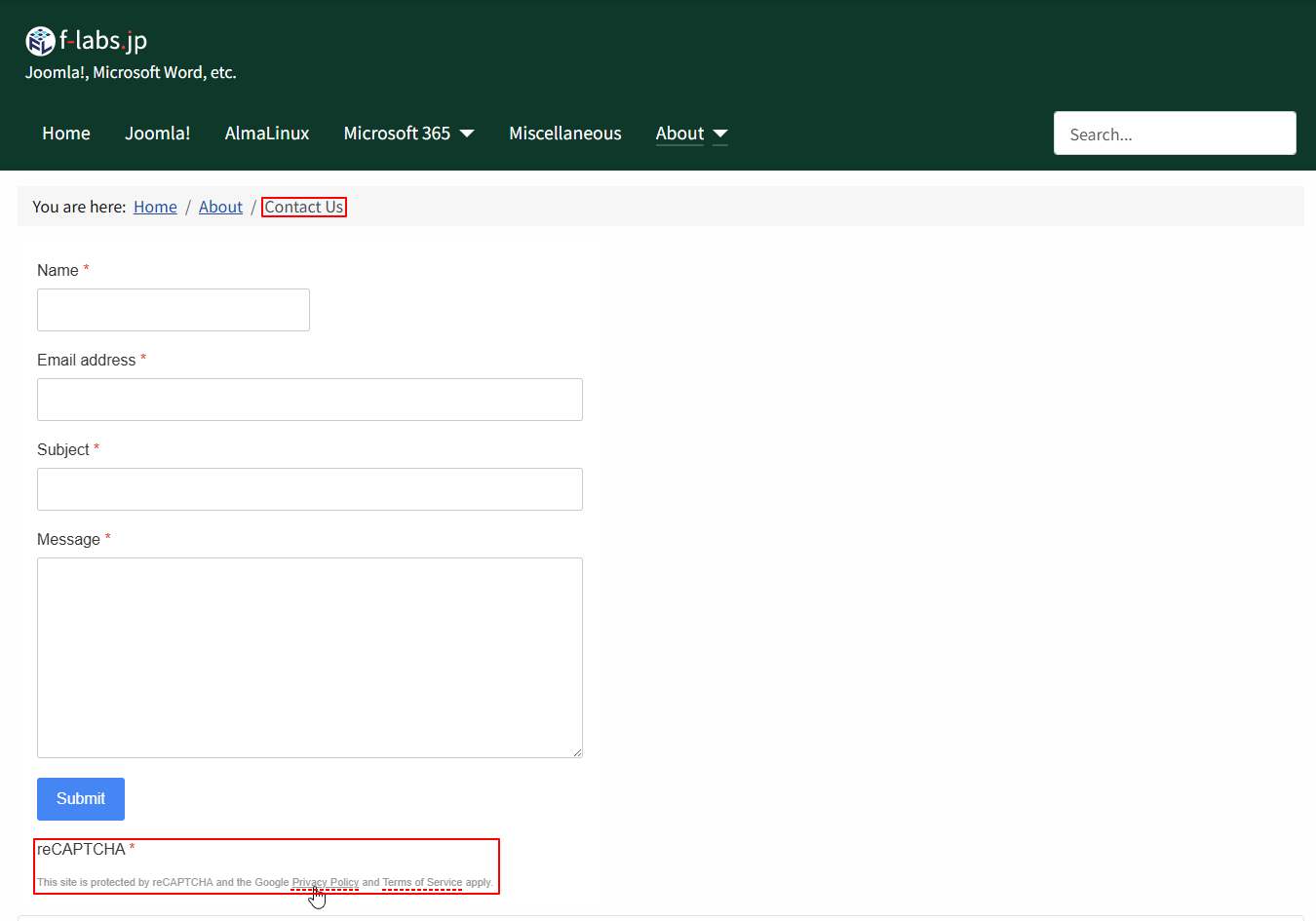This screenshot has height=921, width=1316.
Task: Focus the Search box in the header
Action: tap(1174, 134)
